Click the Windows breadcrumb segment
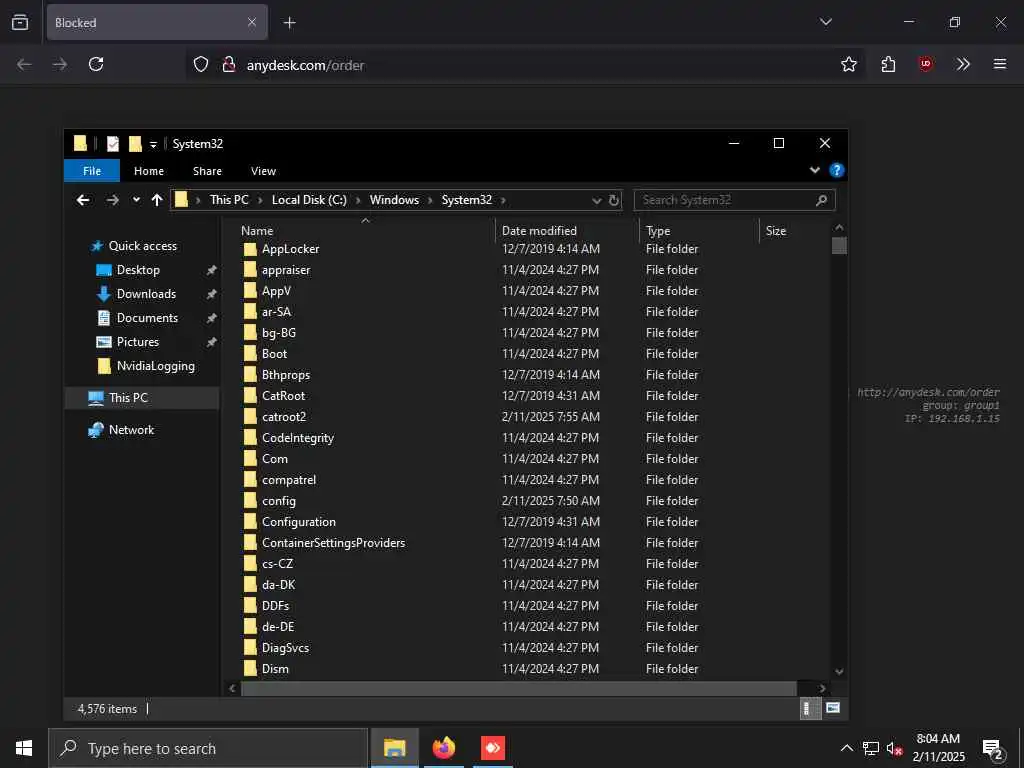Screen dimensions: 1024x768 (x=394, y=200)
